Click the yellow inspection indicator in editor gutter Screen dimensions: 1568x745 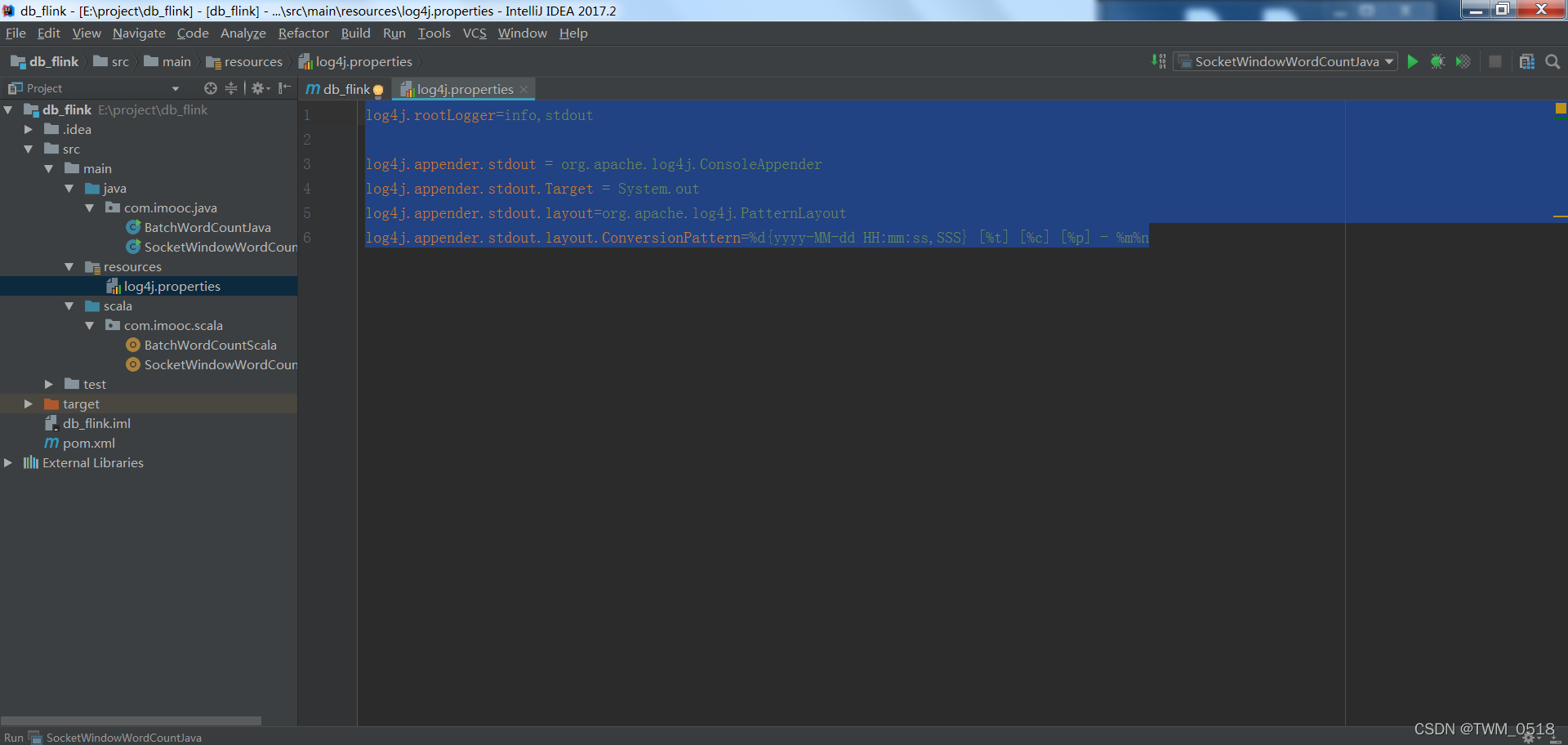click(x=1561, y=108)
